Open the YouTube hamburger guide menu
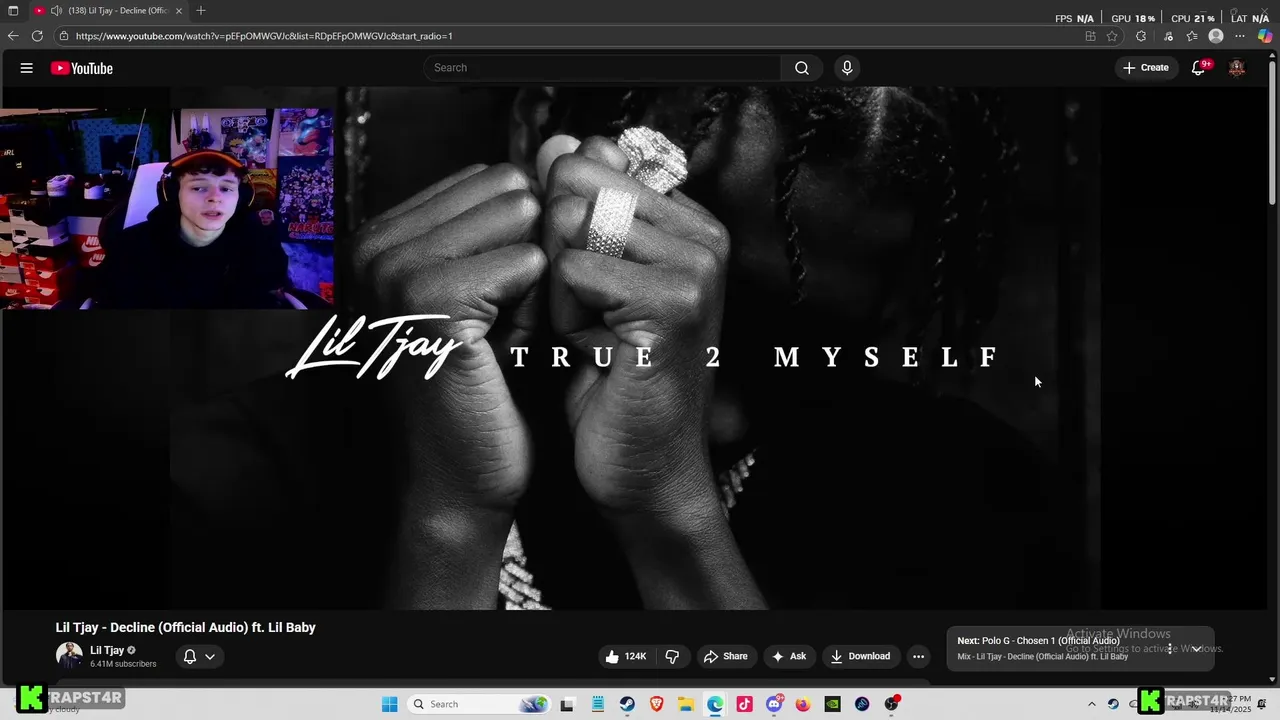This screenshot has height=720, width=1280. pyautogui.click(x=26, y=68)
